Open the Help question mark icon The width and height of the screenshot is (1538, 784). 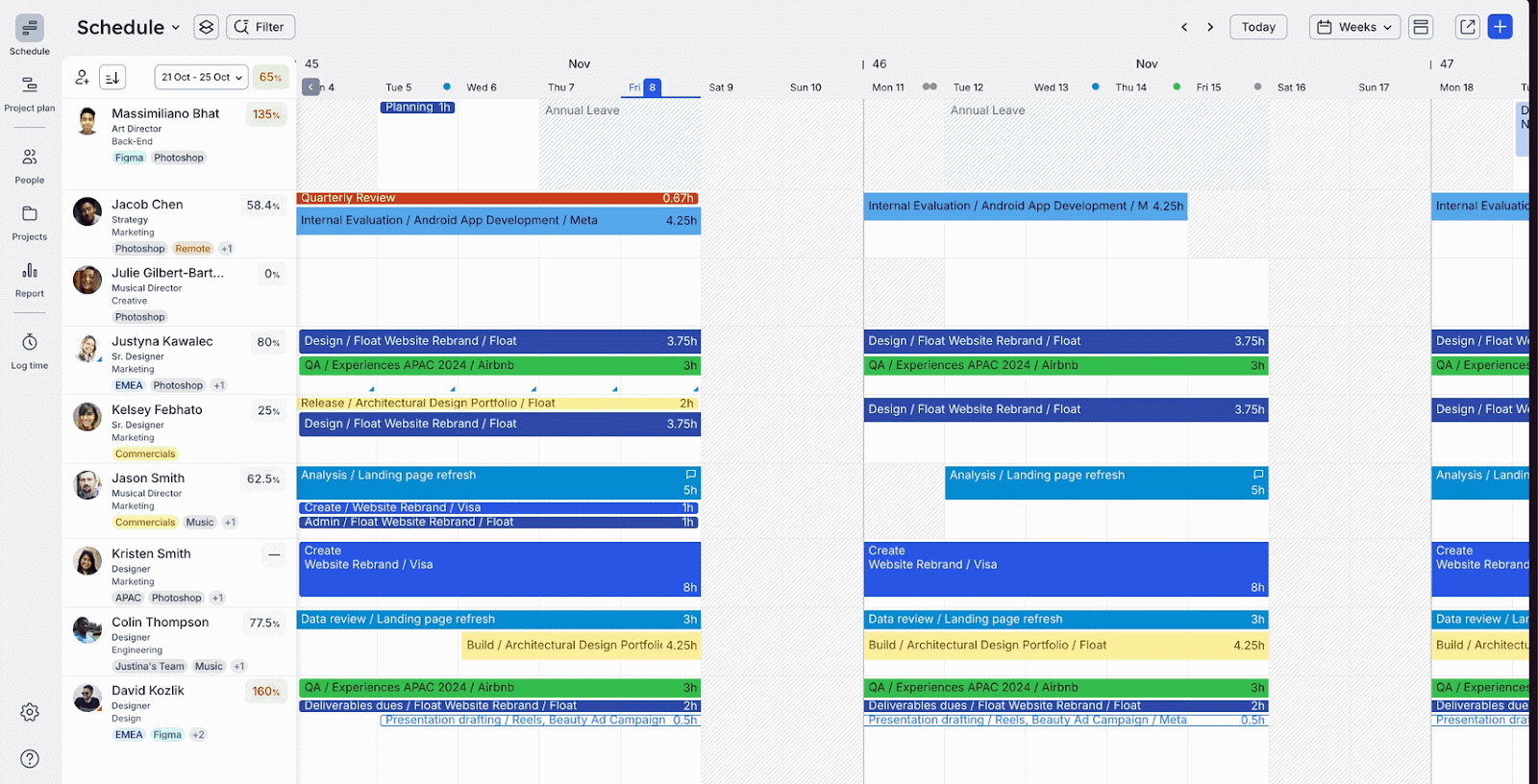click(x=30, y=759)
